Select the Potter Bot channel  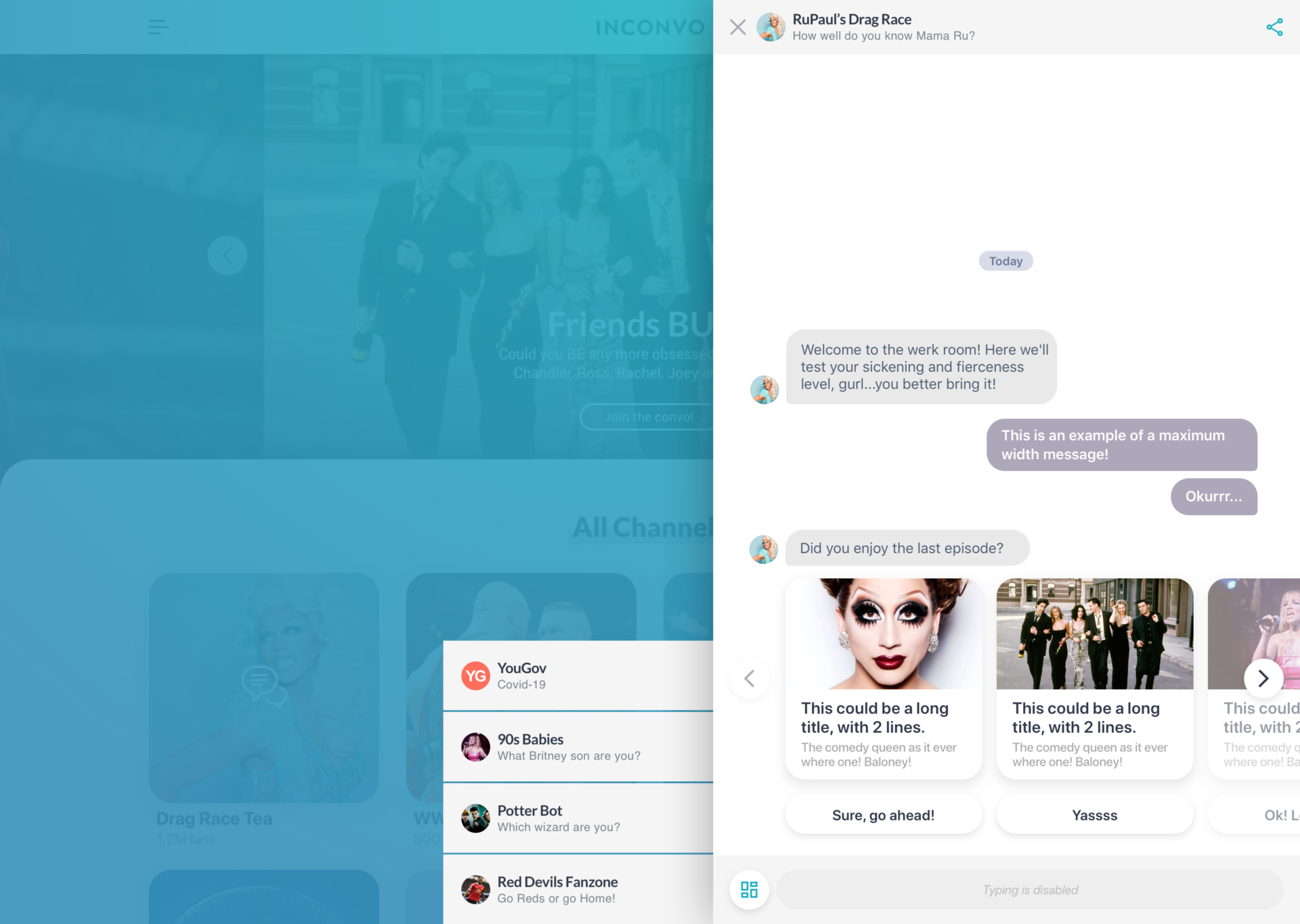tap(580, 818)
